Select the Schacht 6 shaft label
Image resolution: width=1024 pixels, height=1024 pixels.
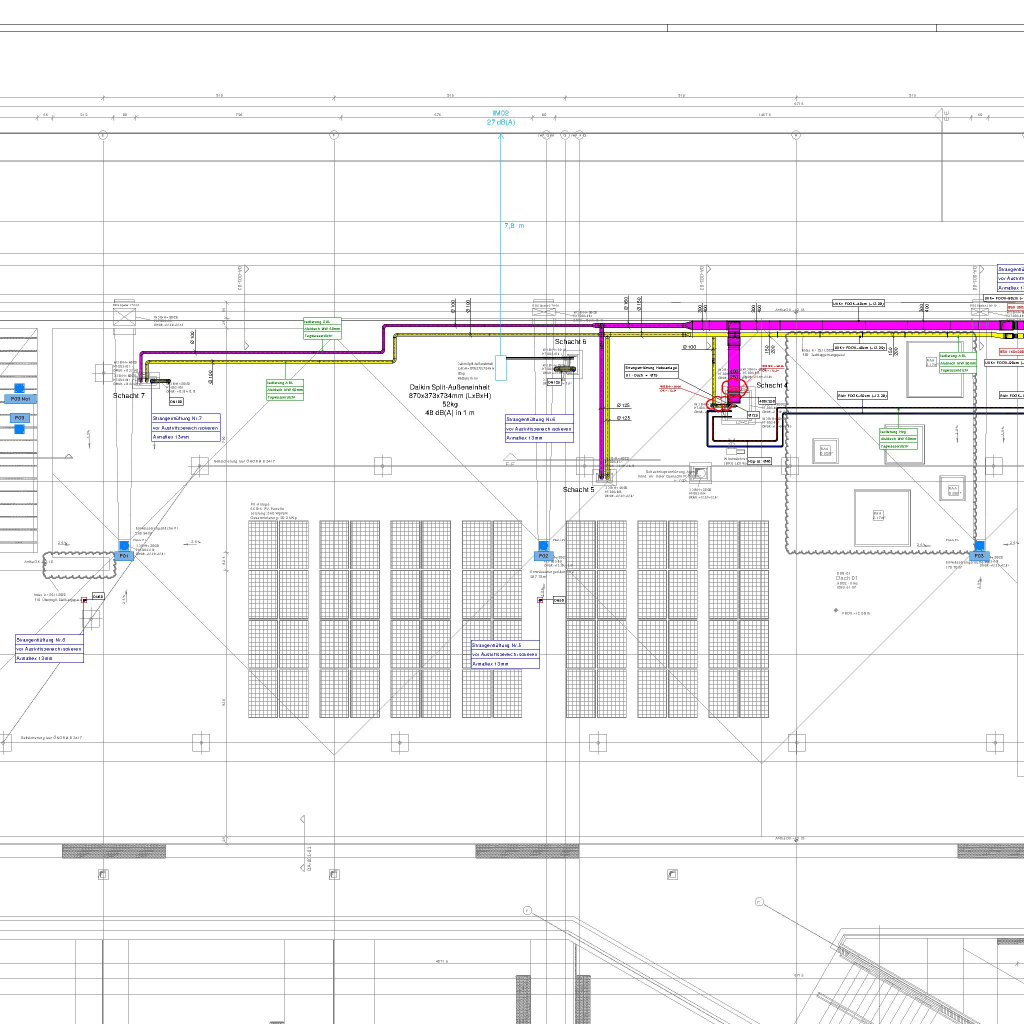[570, 342]
